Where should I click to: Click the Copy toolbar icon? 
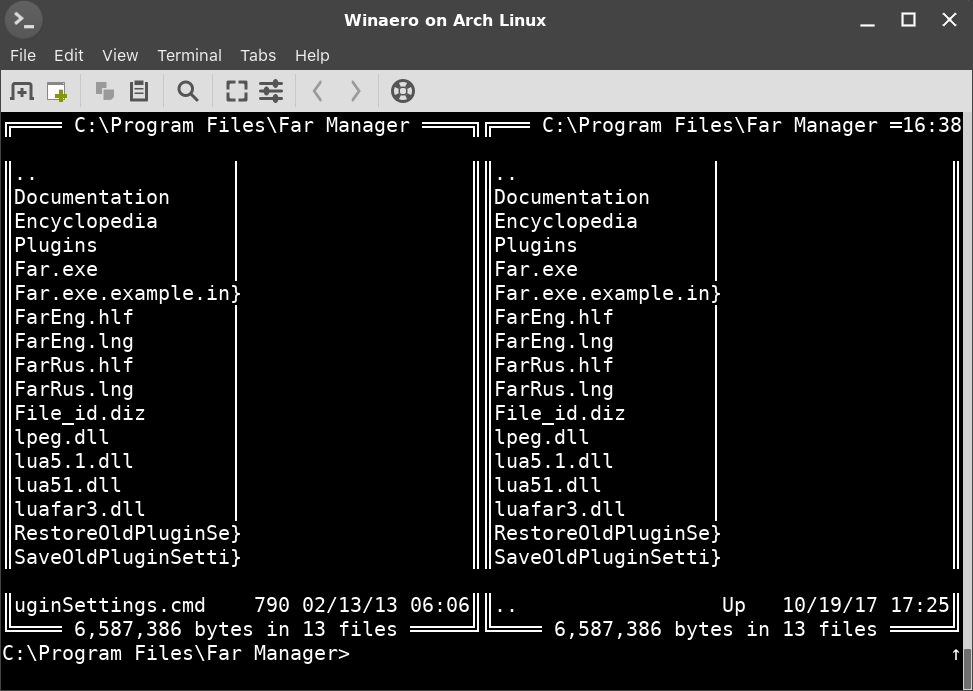(104, 91)
